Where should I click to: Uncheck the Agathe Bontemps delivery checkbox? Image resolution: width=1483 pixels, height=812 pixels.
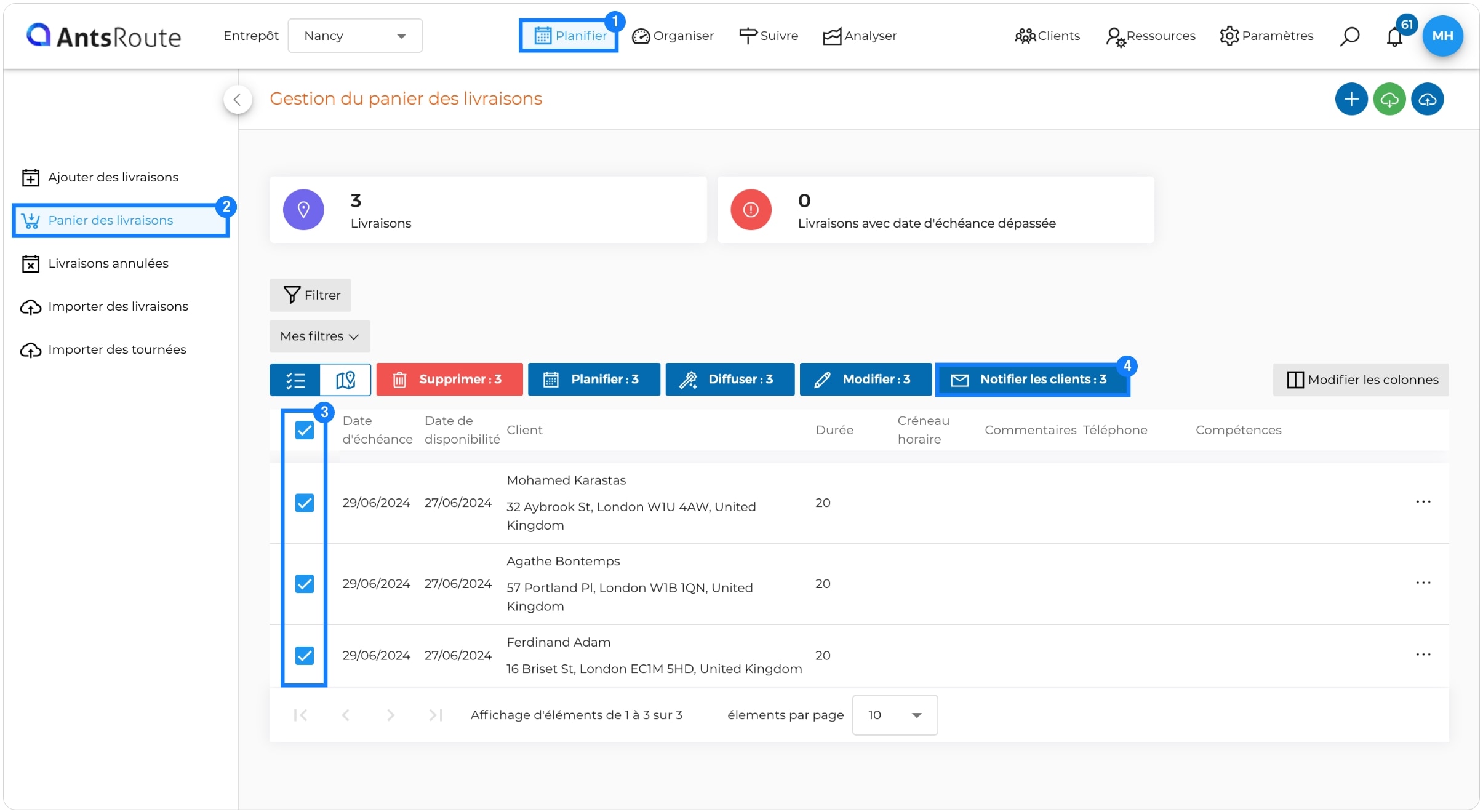[x=305, y=583]
